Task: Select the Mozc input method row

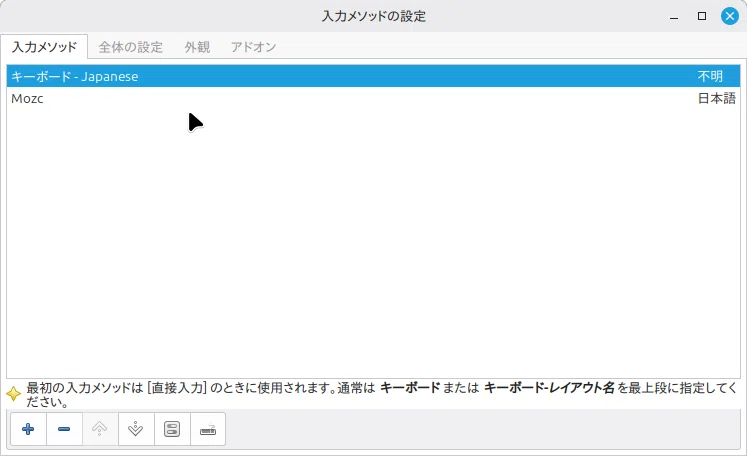Action: (373, 99)
